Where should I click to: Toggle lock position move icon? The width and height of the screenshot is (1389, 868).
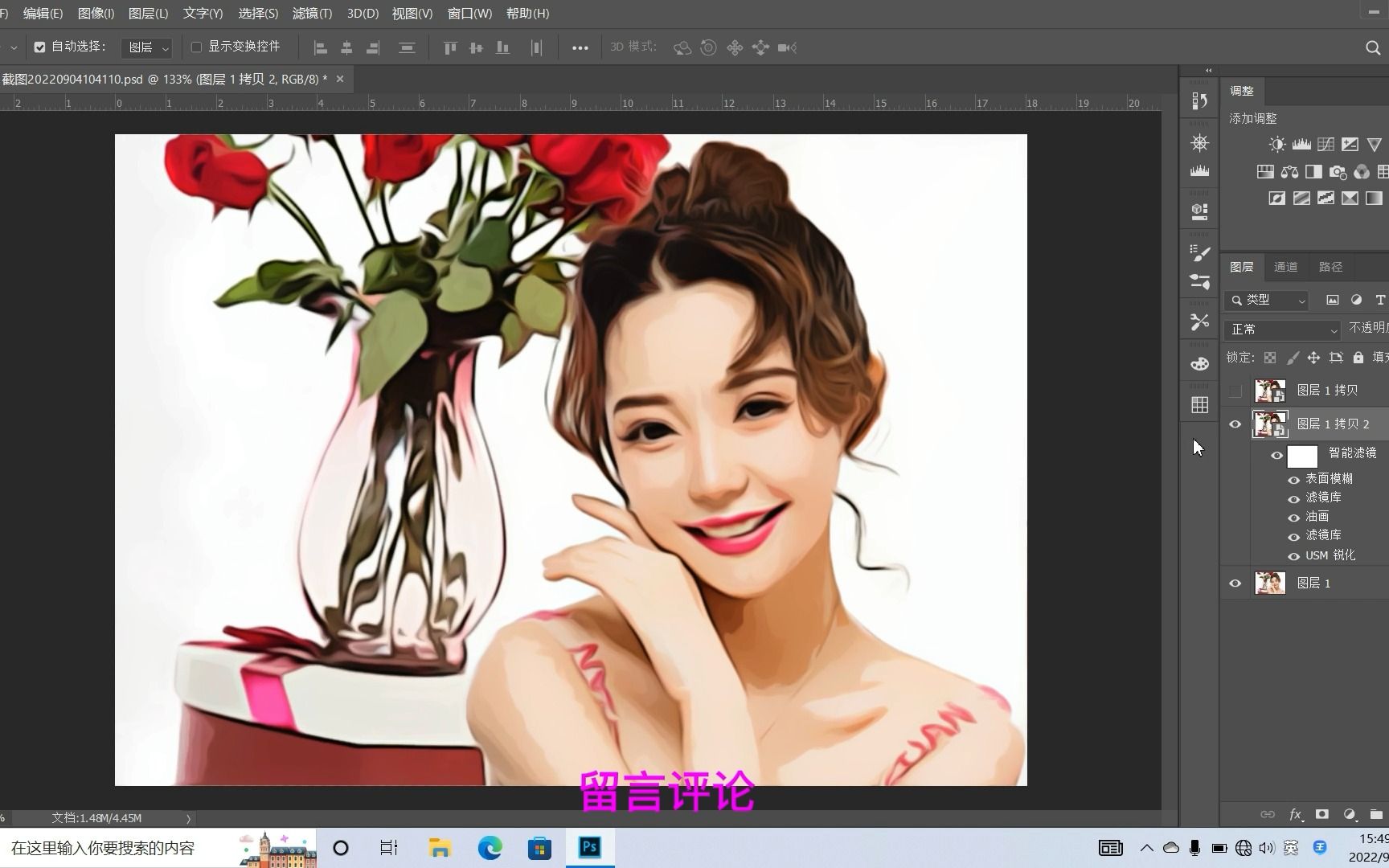(x=1313, y=358)
